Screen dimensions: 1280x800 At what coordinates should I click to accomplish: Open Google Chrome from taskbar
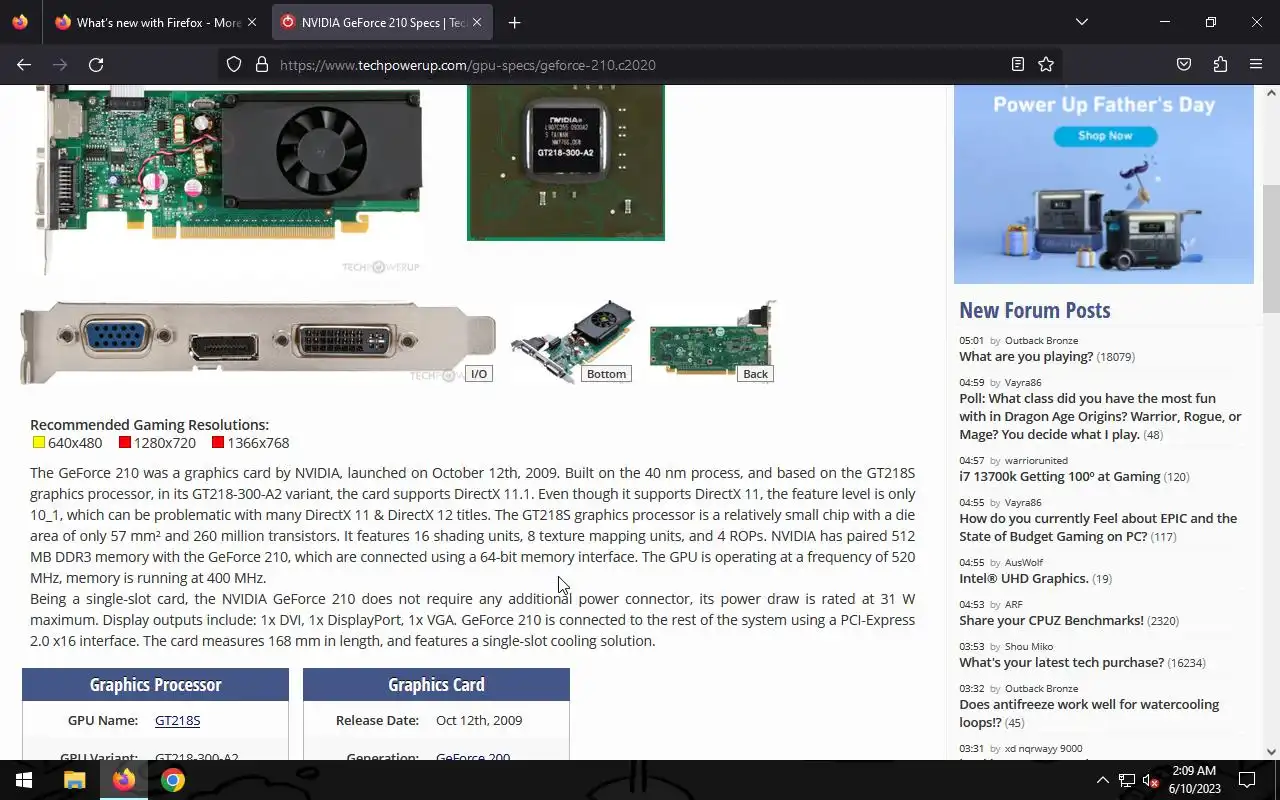pos(173,780)
